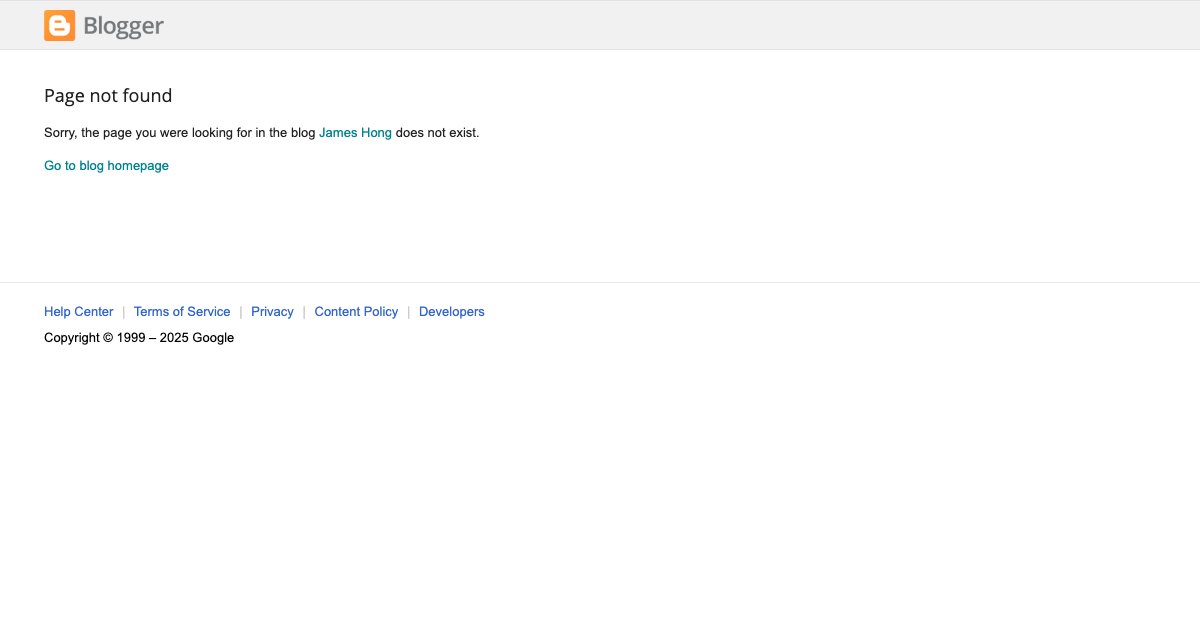
Task: Visit the Developers footer link
Action: pos(451,312)
